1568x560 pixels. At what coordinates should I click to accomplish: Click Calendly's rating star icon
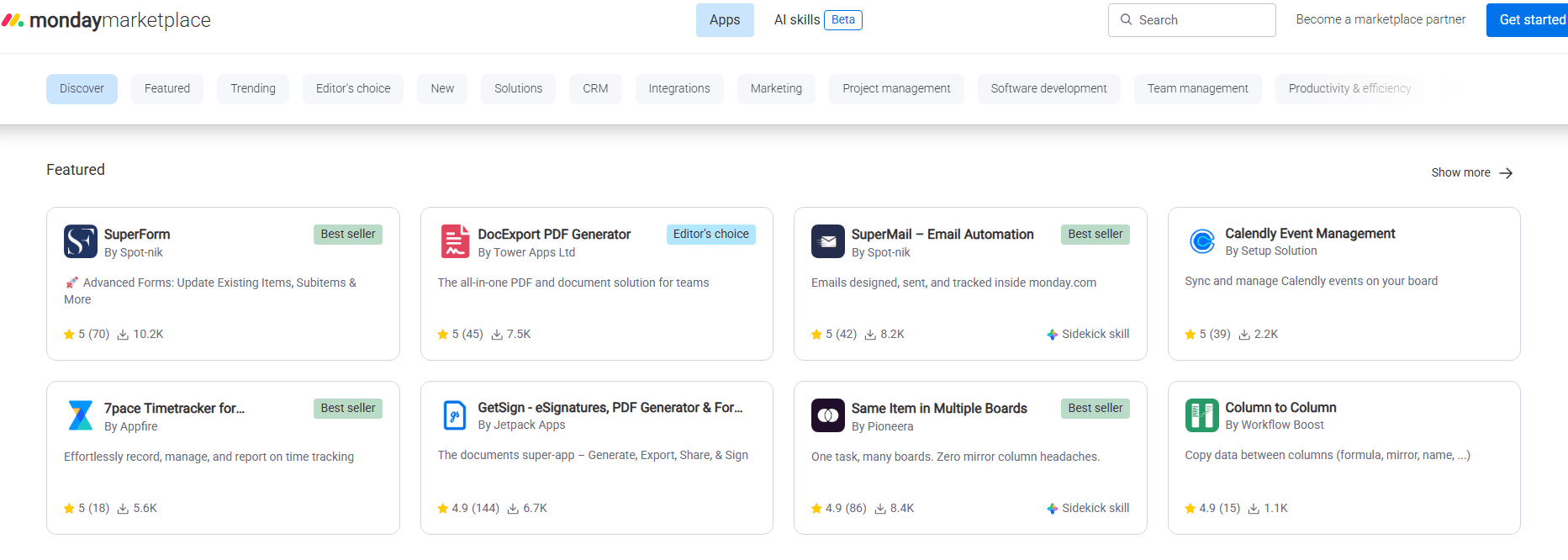(1191, 335)
